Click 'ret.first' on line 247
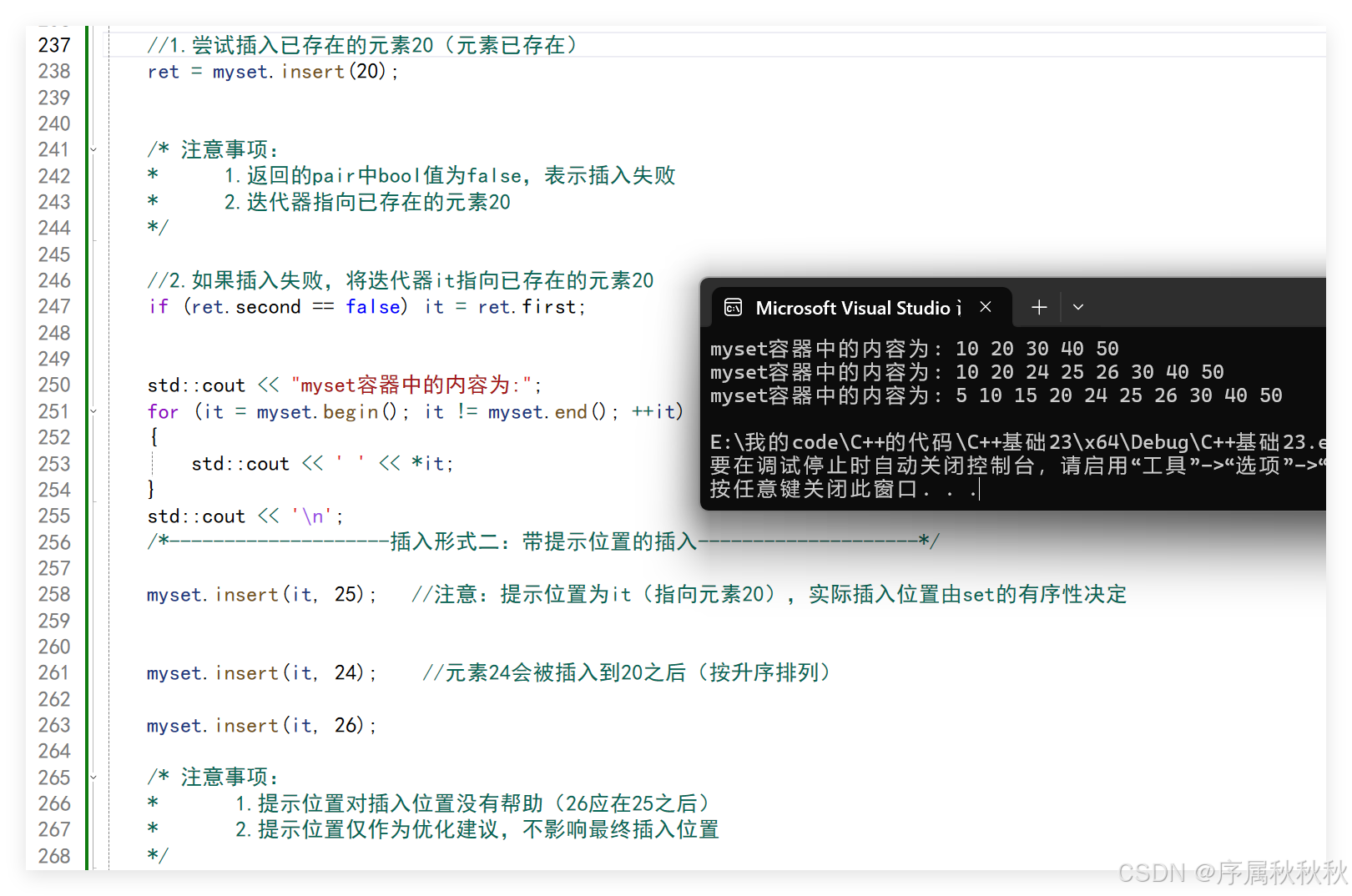The image size is (1352, 896). pyautogui.click(x=527, y=307)
